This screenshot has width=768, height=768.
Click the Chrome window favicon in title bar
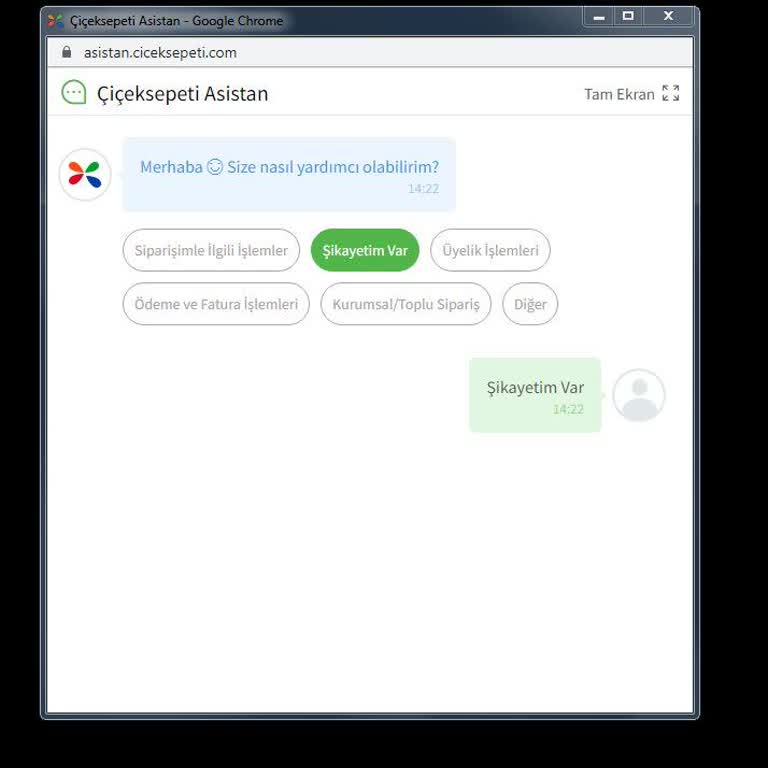(55, 21)
